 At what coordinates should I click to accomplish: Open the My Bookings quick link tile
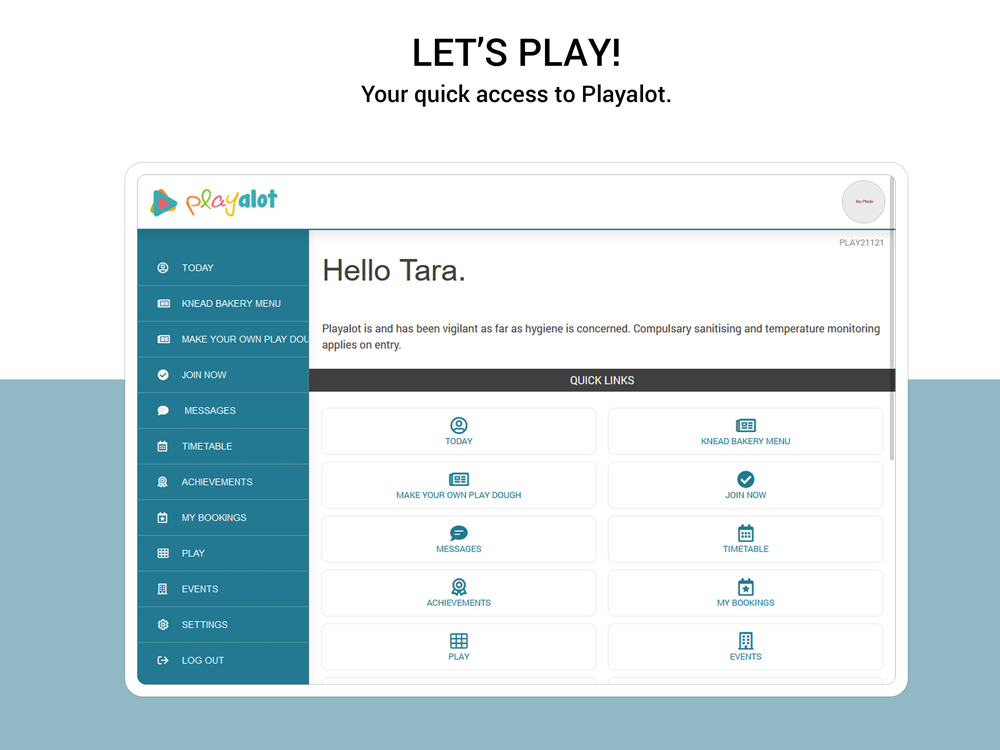click(x=745, y=594)
